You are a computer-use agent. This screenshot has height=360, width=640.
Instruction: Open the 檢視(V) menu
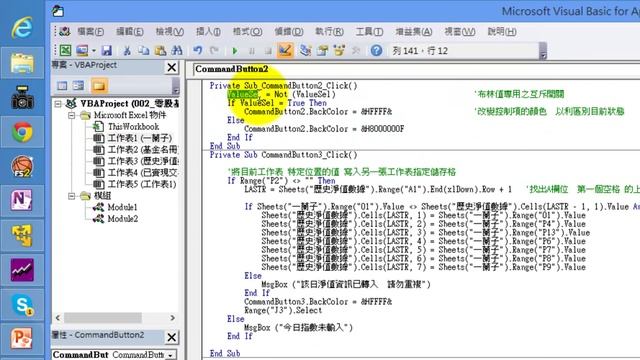tap(169, 31)
